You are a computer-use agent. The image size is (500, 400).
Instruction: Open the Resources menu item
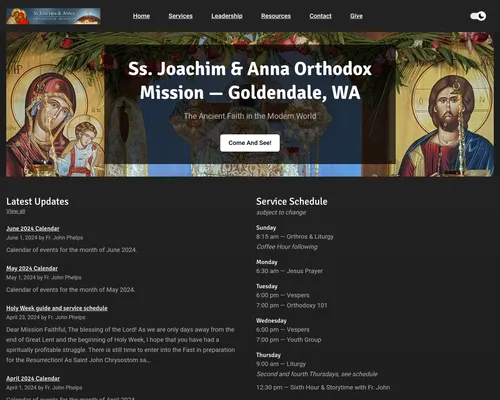coord(276,16)
